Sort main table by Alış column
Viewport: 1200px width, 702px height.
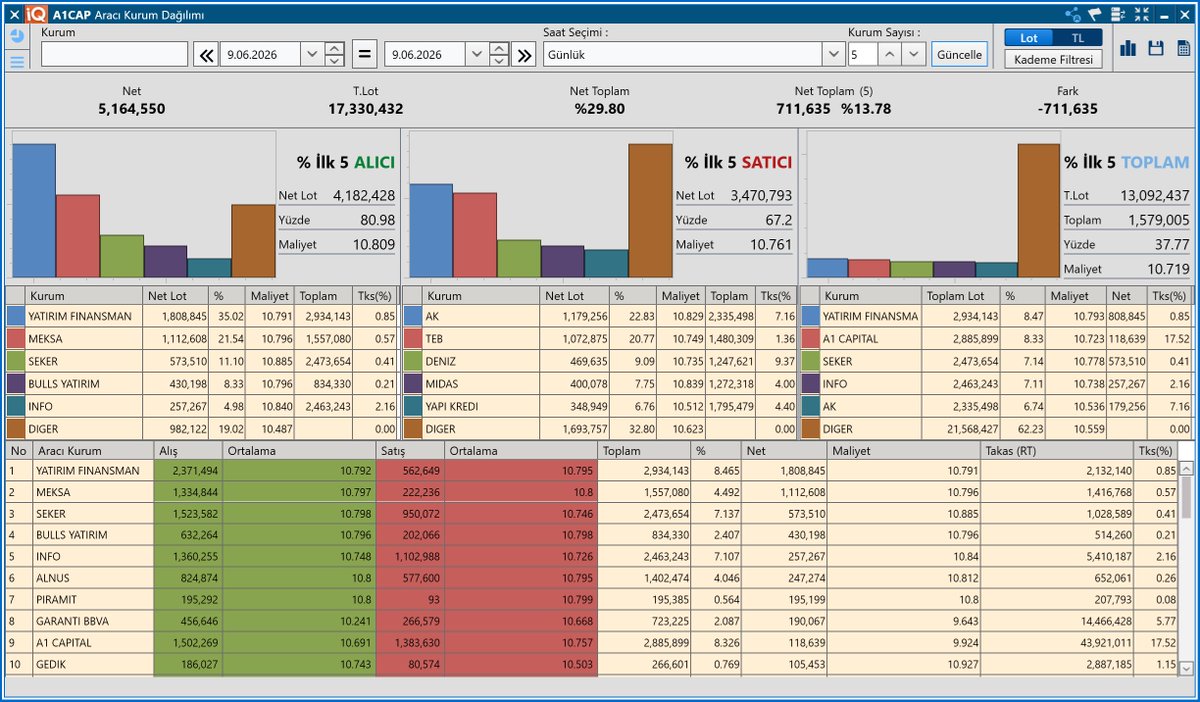(189, 451)
